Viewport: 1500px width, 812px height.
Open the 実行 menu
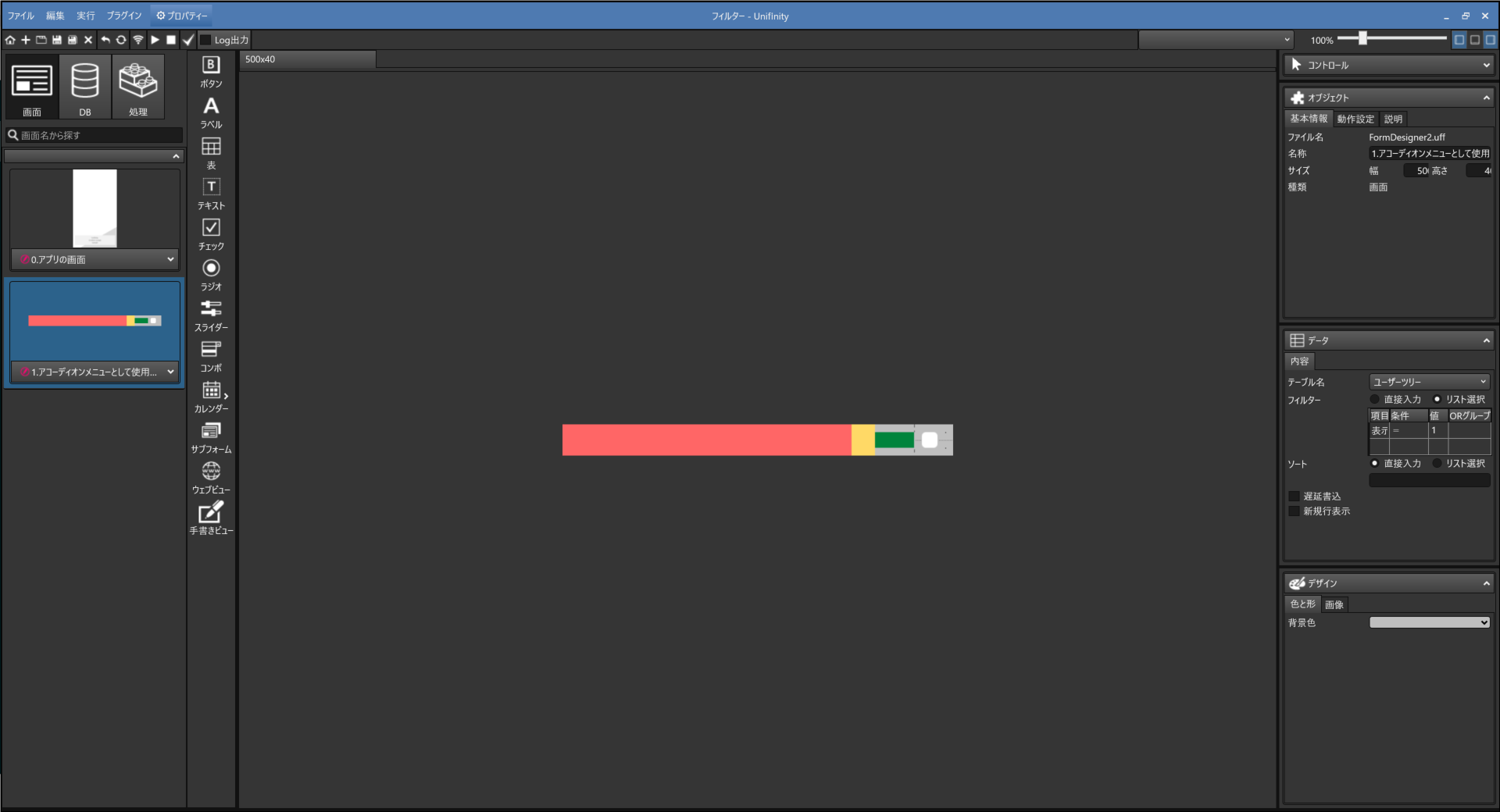[x=86, y=16]
